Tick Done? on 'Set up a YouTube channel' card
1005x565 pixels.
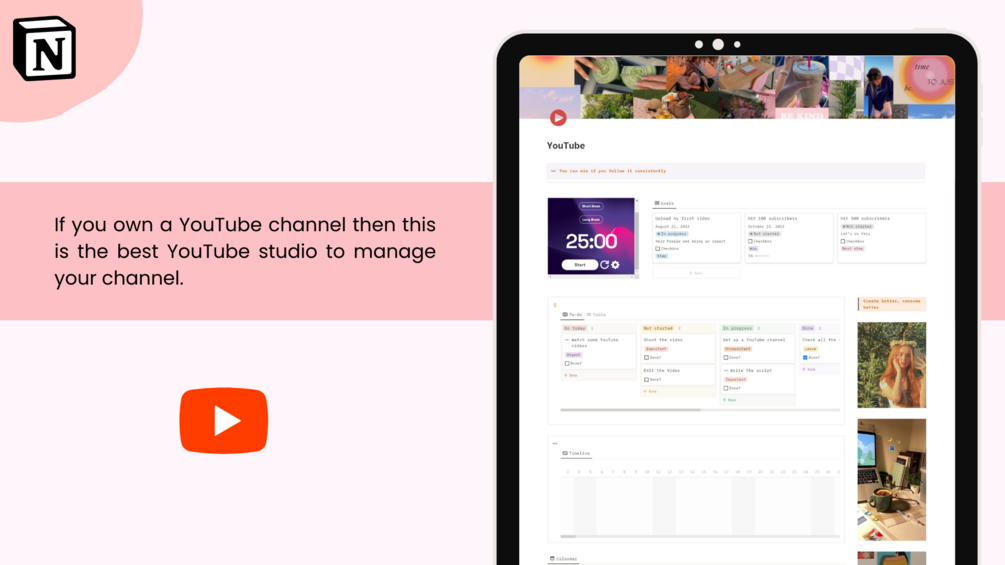point(726,357)
